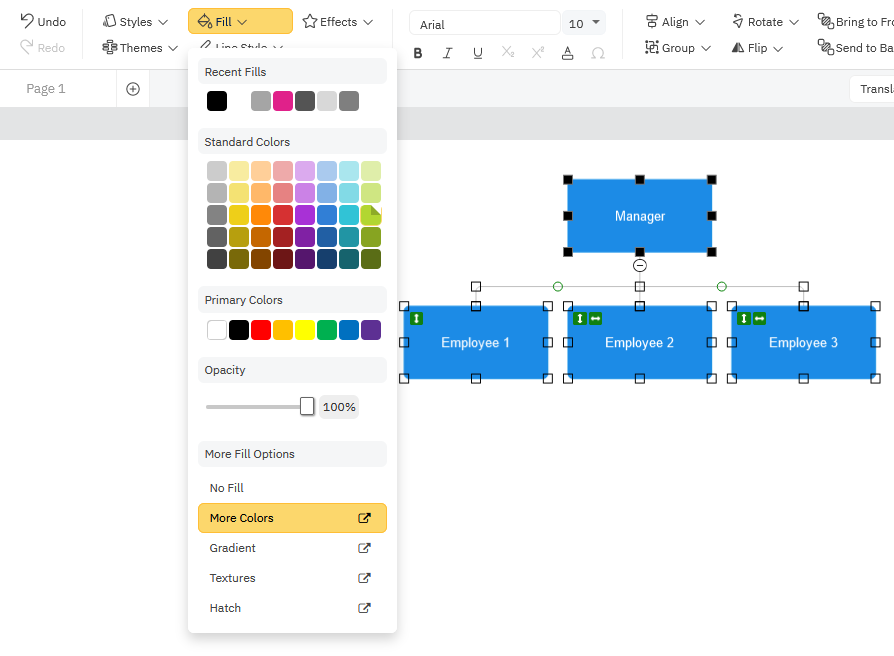Toggle the selection lock on Employee 1

(x=417, y=318)
